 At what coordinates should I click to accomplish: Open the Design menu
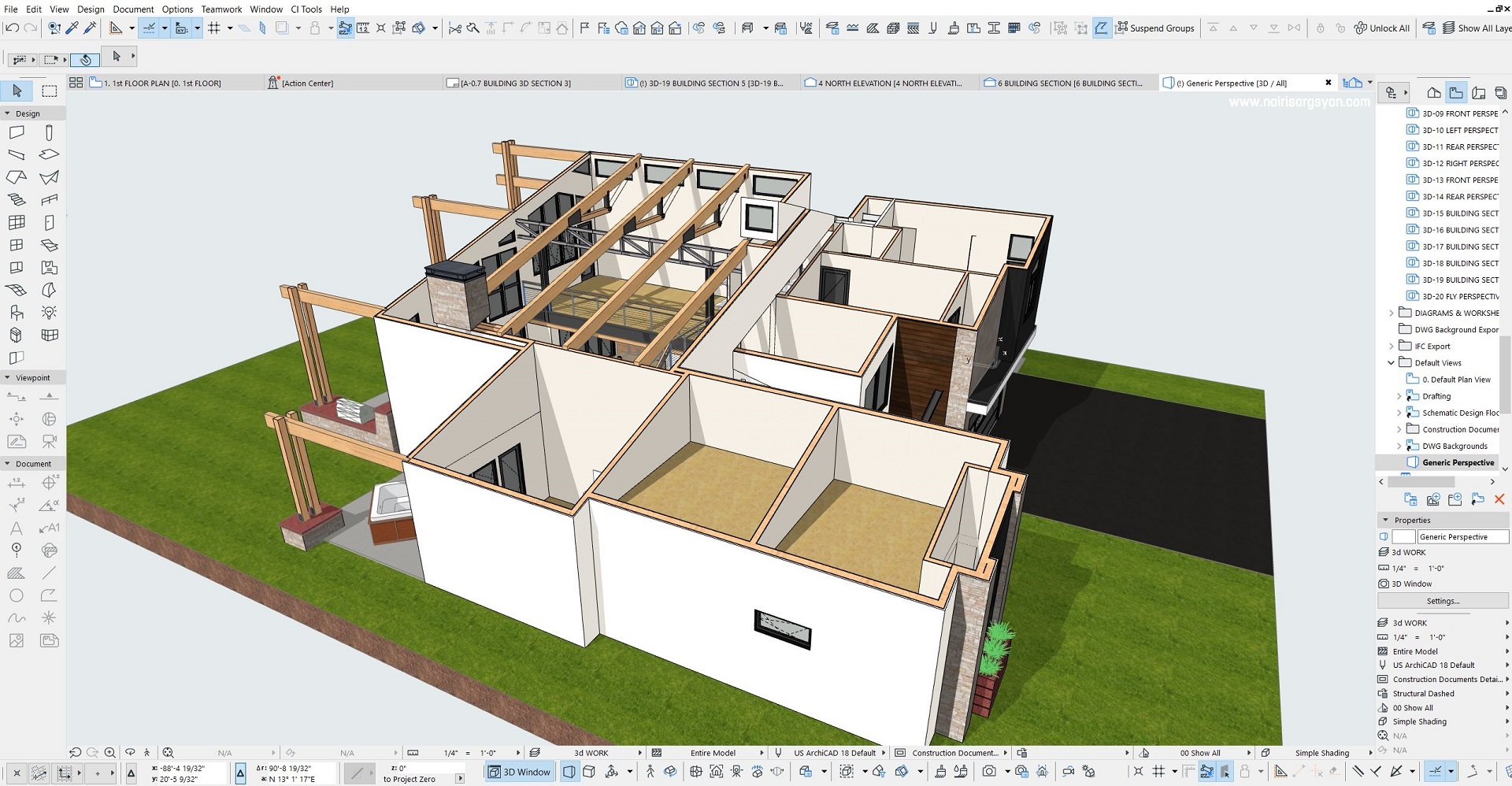click(x=91, y=9)
